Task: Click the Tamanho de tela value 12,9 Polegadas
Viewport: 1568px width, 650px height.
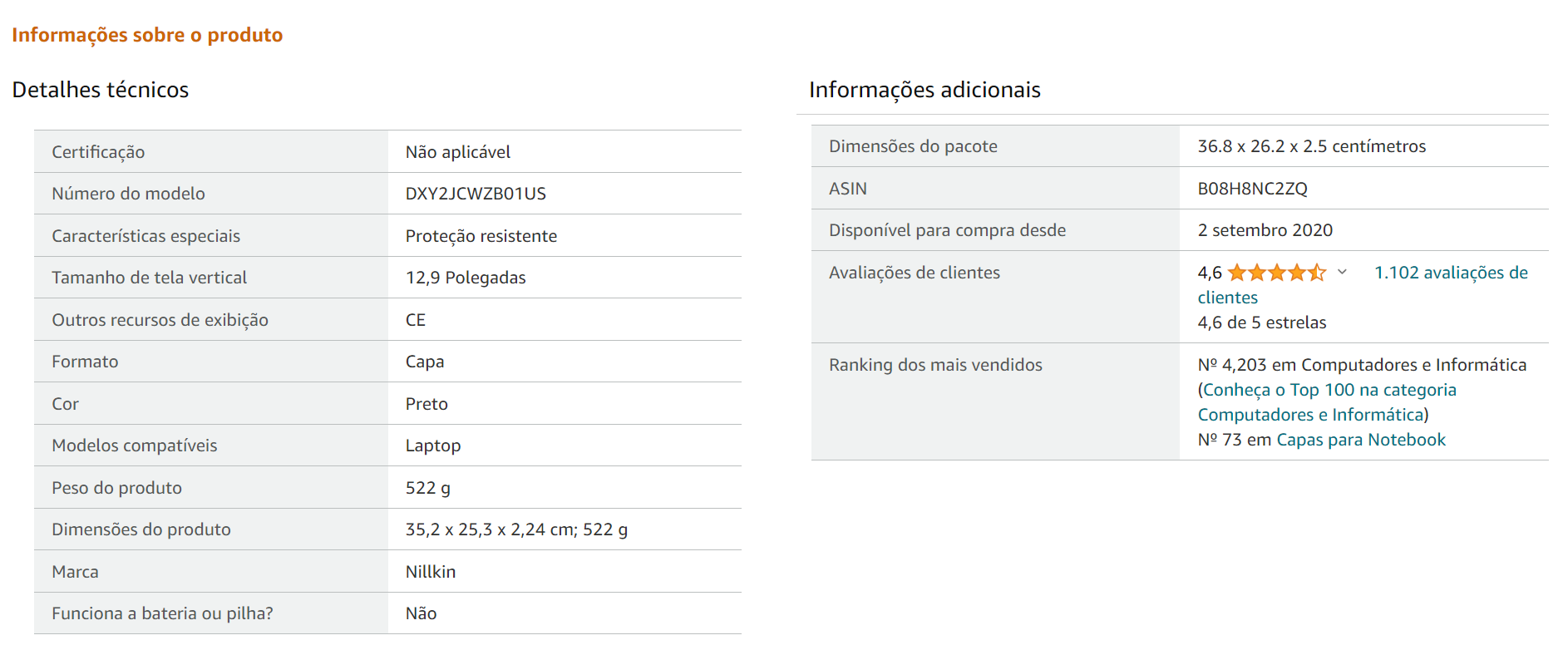Action: tap(466, 278)
